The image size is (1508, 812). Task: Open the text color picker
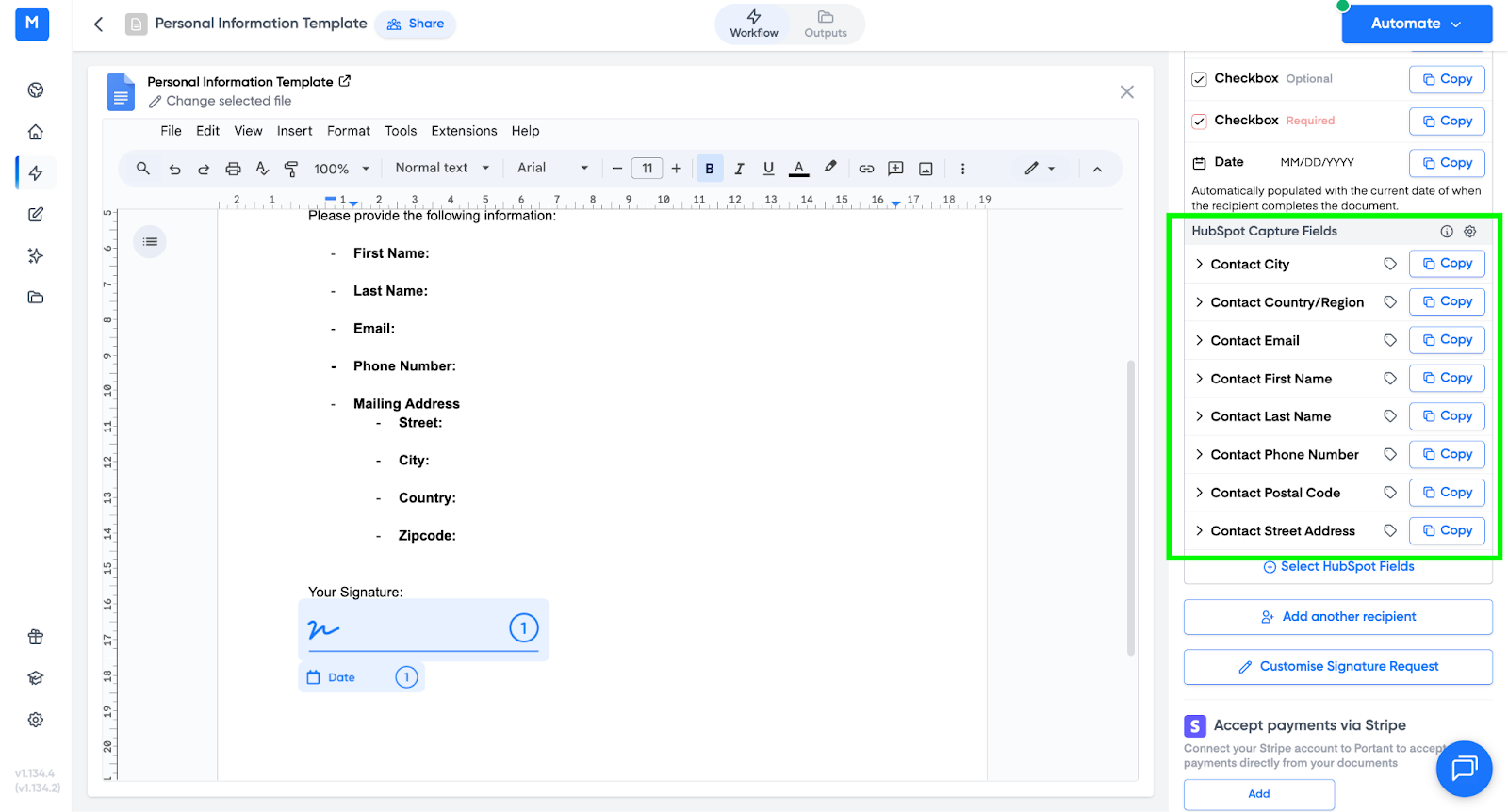tap(798, 169)
